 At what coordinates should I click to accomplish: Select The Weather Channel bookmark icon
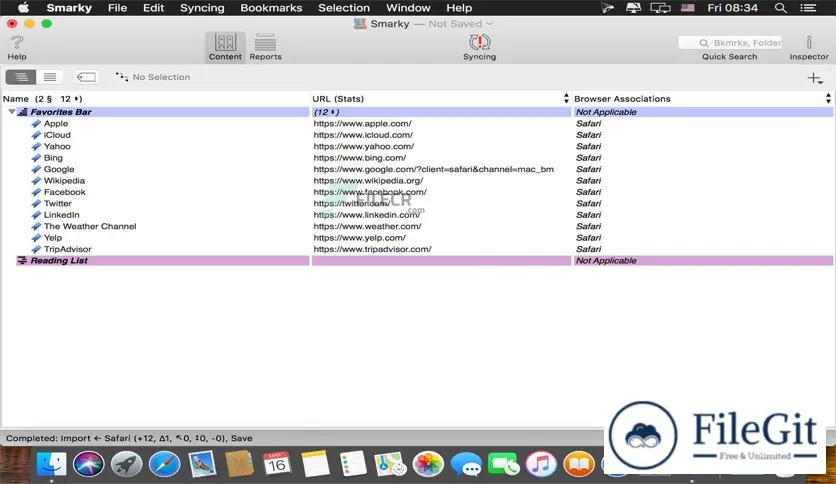click(x=36, y=227)
